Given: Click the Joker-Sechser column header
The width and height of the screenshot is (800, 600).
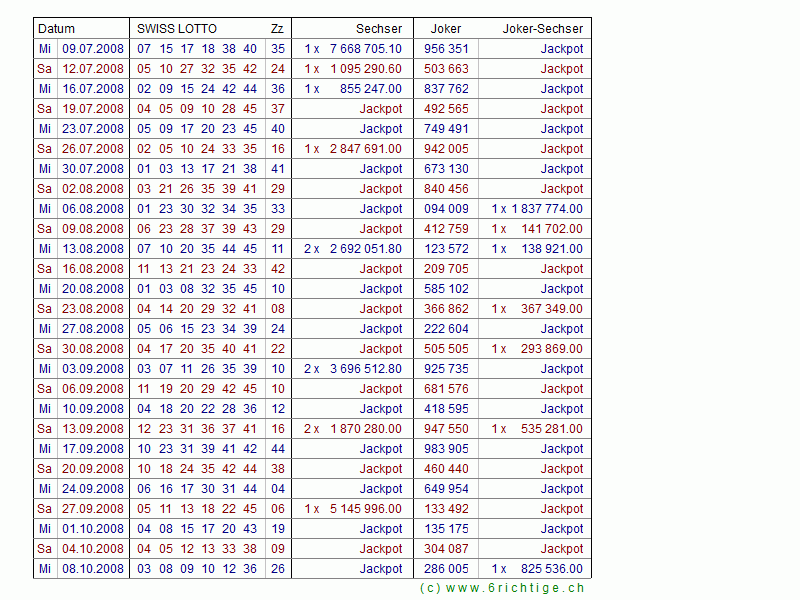Looking at the screenshot, I should pyautogui.click(x=546, y=29).
